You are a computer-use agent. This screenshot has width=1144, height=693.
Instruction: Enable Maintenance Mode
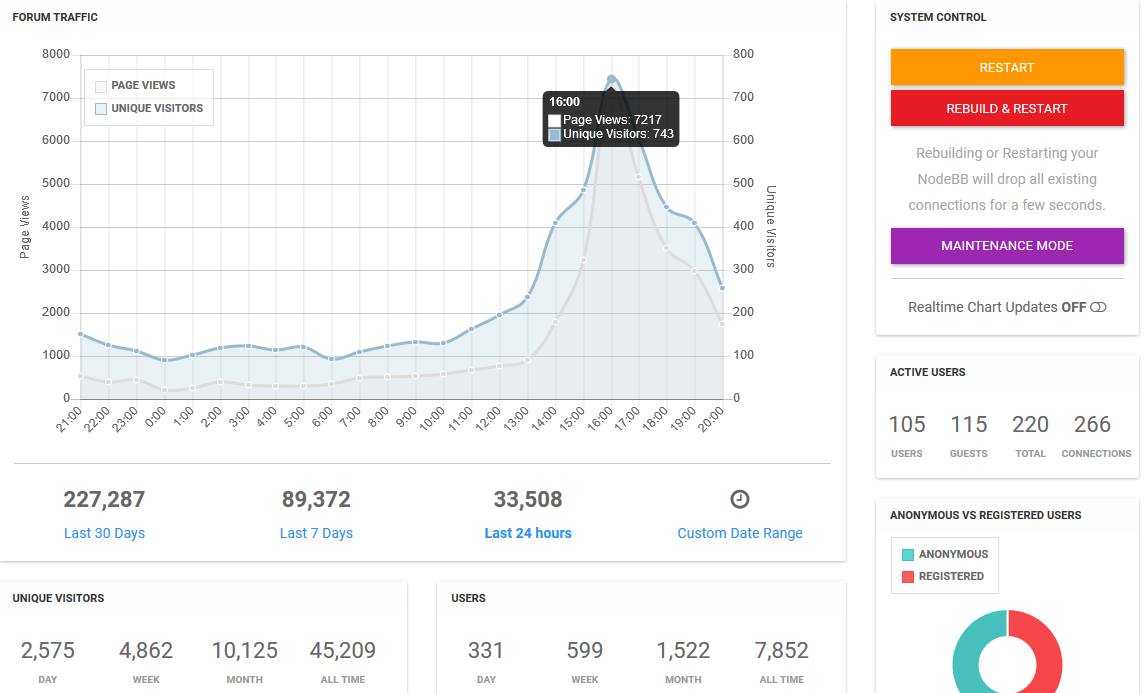point(1007,246)
